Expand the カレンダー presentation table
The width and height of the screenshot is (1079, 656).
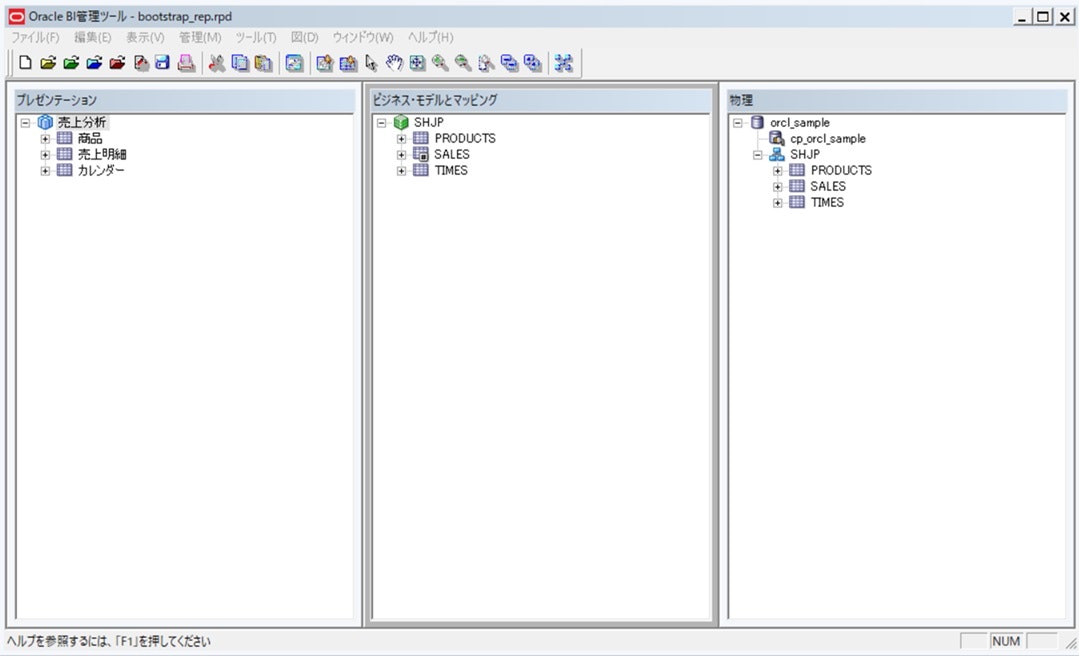pos(45,171)
